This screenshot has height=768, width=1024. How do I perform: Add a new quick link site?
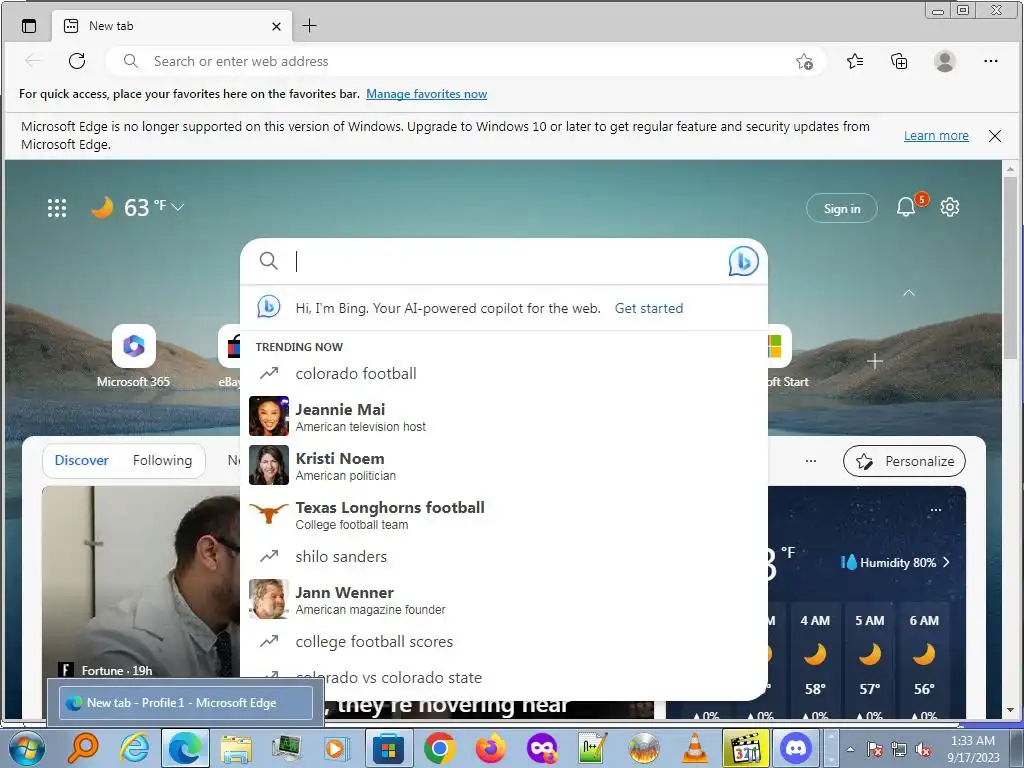874,361
